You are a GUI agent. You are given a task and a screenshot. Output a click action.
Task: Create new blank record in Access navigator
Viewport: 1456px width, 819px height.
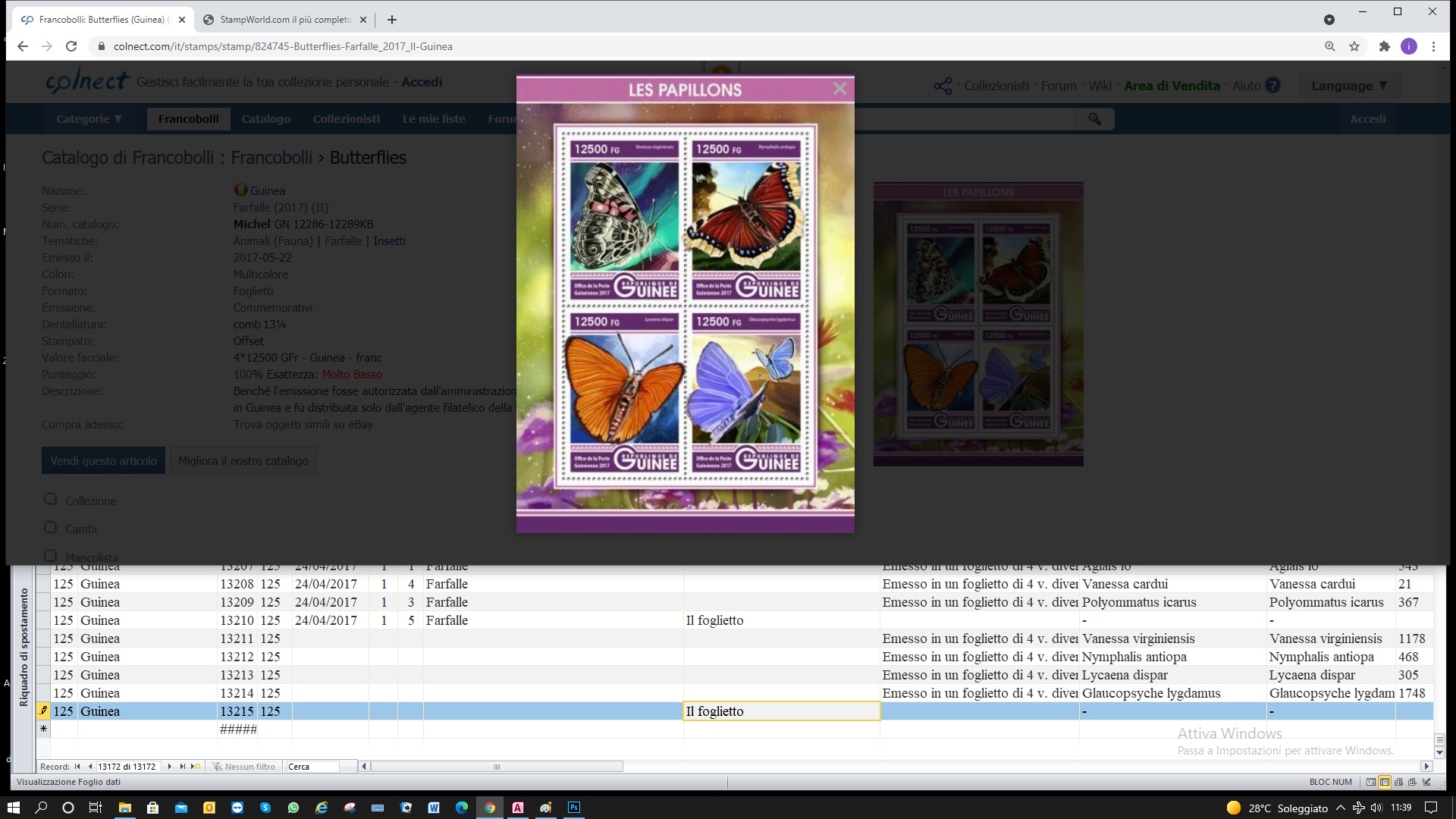tap(196, 767)
